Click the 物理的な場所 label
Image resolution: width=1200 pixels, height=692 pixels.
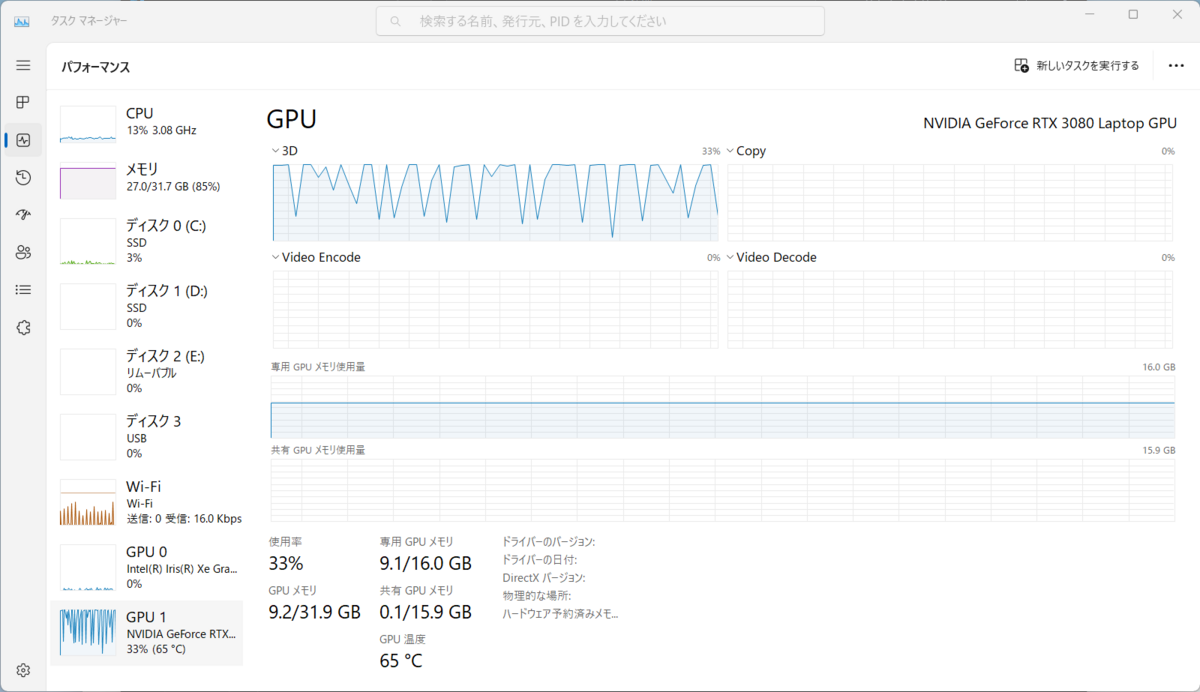(x=536, y=595)
